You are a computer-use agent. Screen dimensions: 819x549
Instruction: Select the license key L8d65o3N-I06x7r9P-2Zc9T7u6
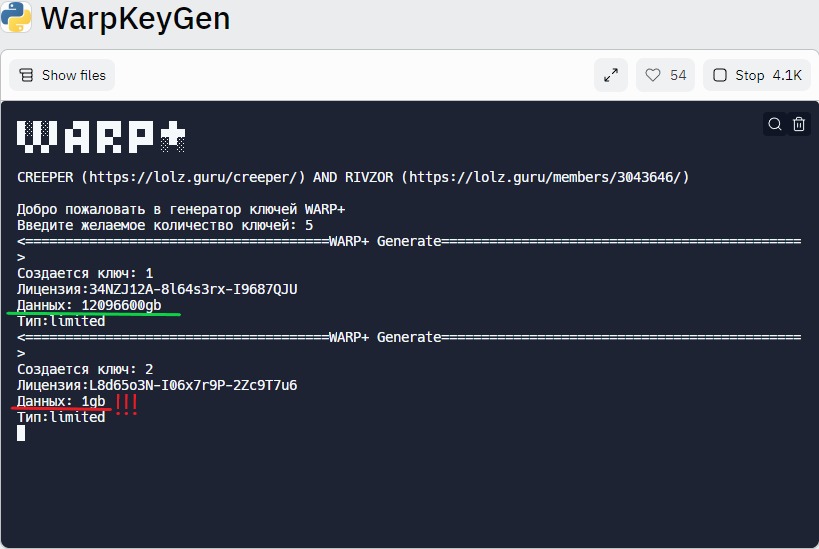[x=193, y=385]
